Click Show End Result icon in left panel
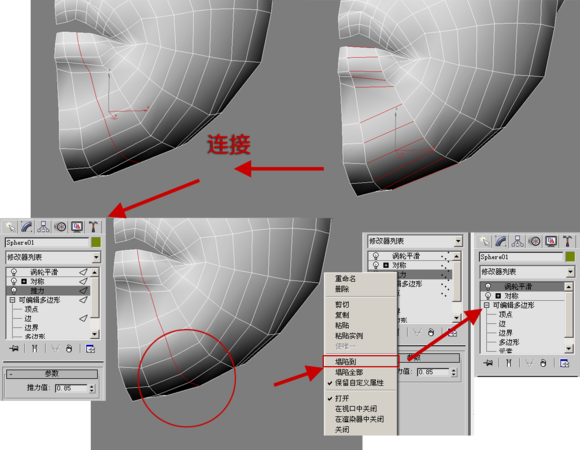The image size is (580, 450). click(34, 348)
